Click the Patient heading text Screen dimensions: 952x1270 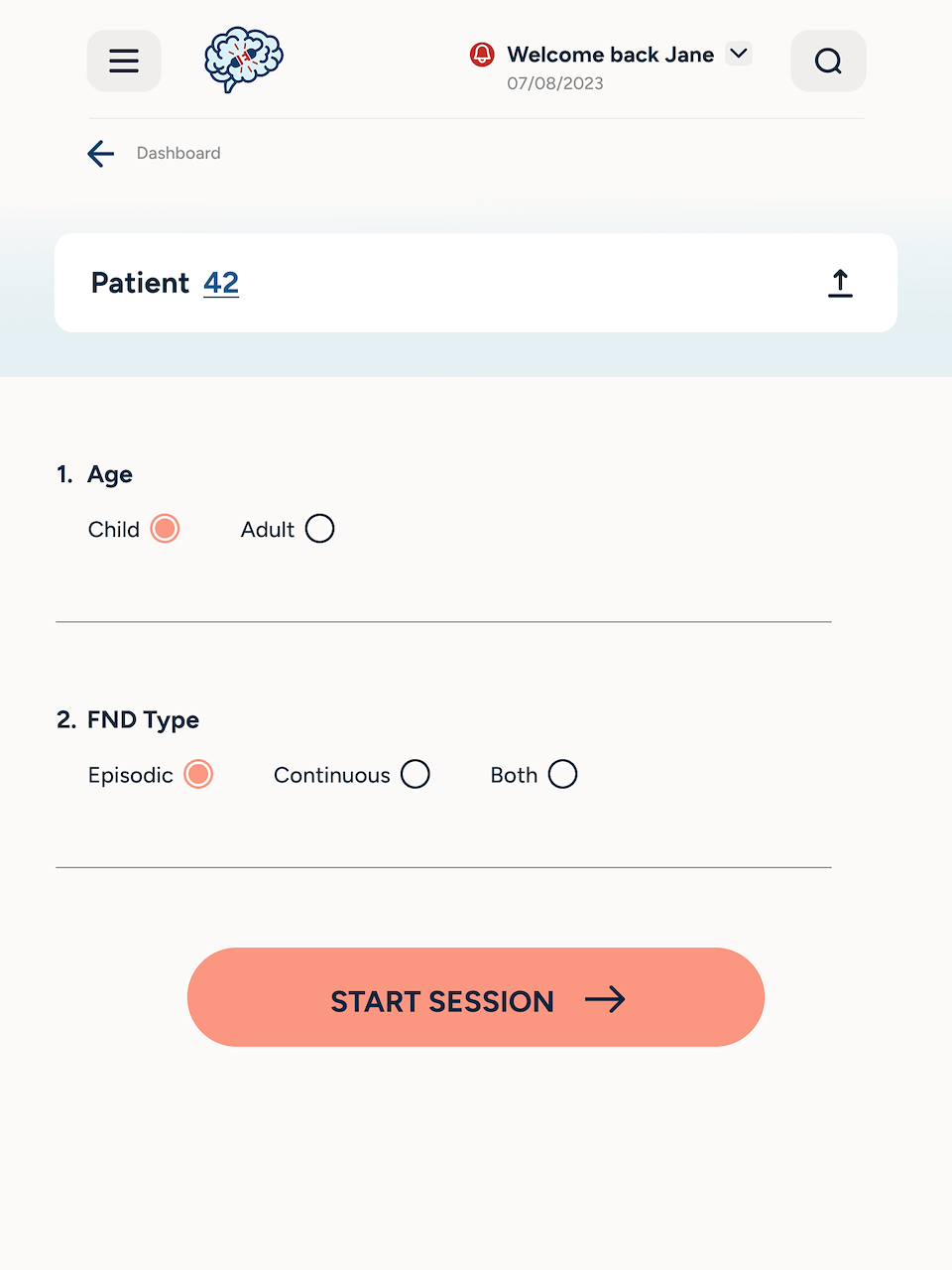[x=140, y=283]
